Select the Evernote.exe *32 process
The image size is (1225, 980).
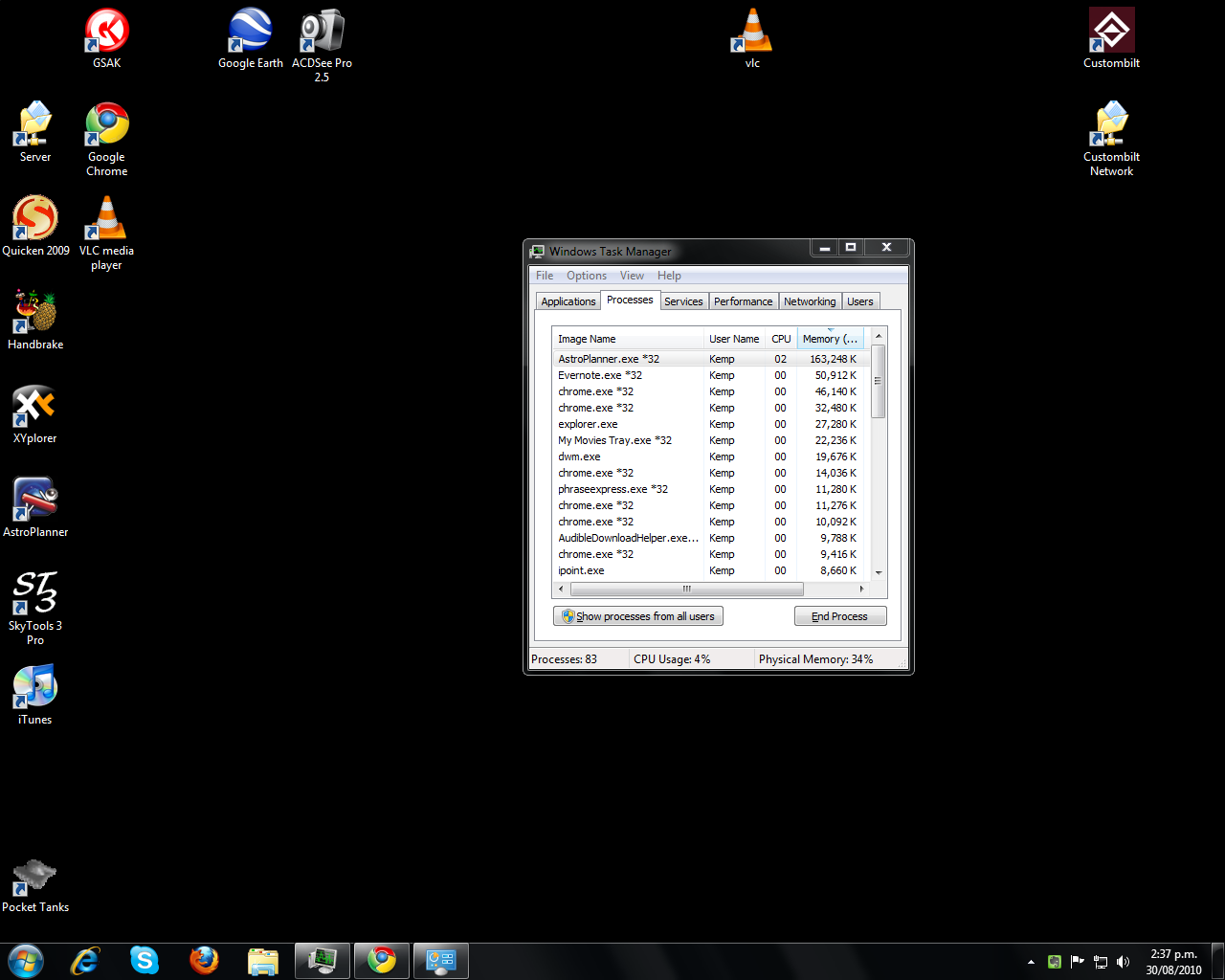point(711,375)
